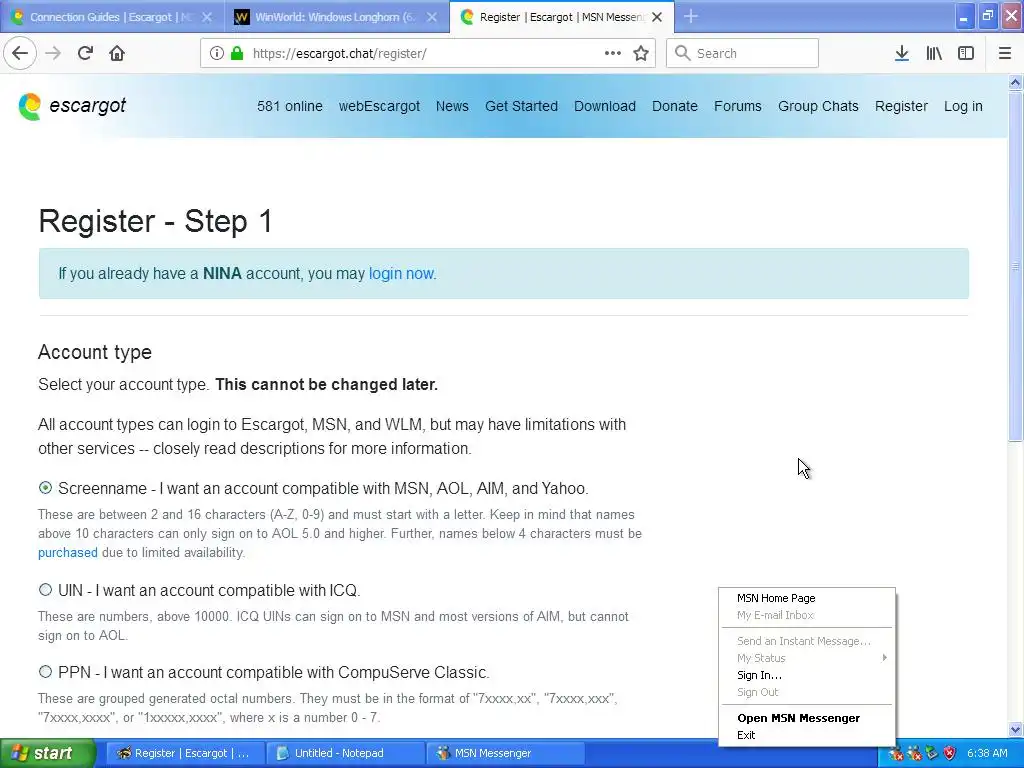The image size is (1024, 768).
Task: Show site information via the info icon
Action: pyautogui.click(x=216, y=53)
